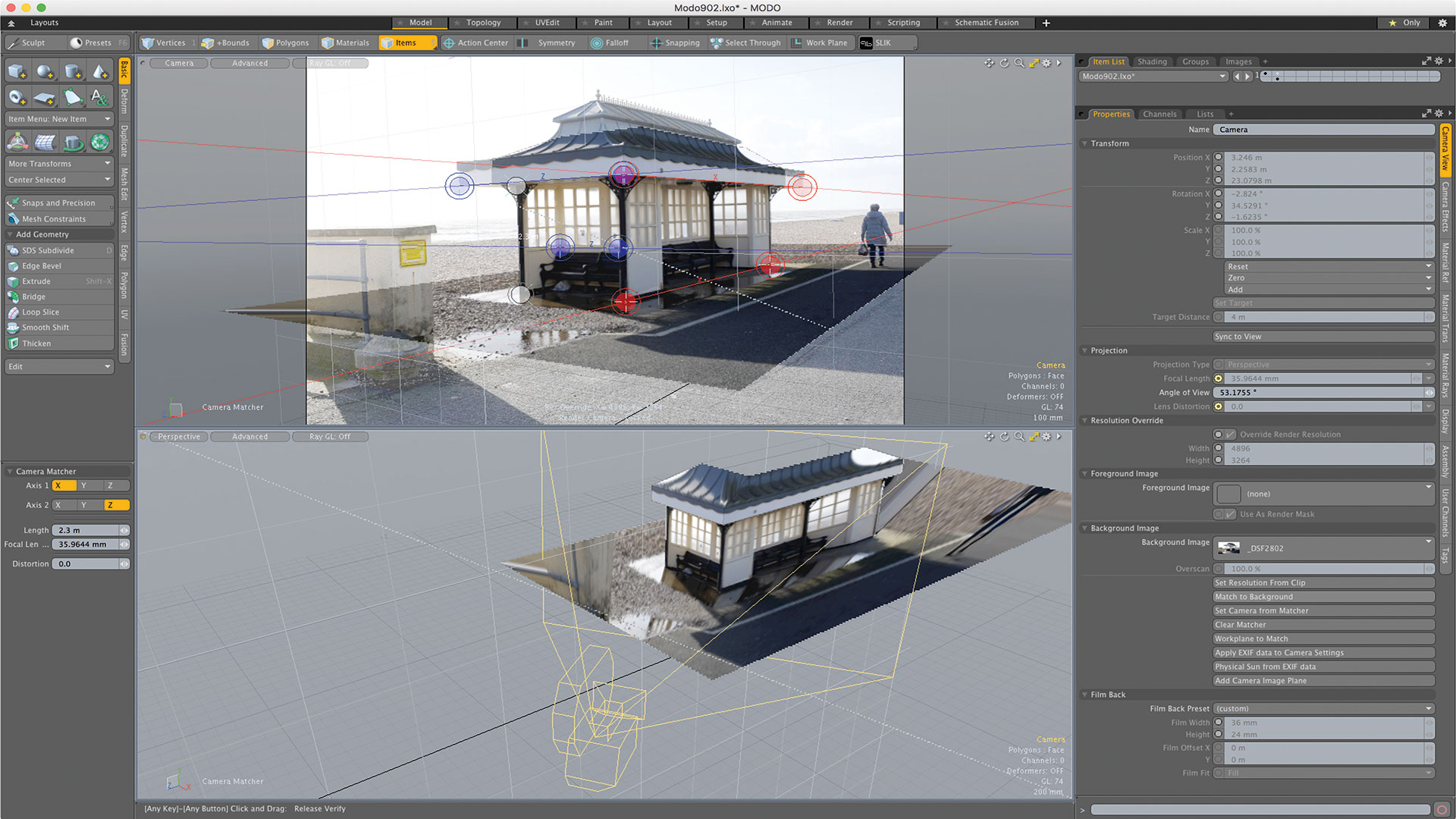Maximize Camera viewport with yellow arrow icon
The image size is (1456, 819).
(x=1033, y=63)
